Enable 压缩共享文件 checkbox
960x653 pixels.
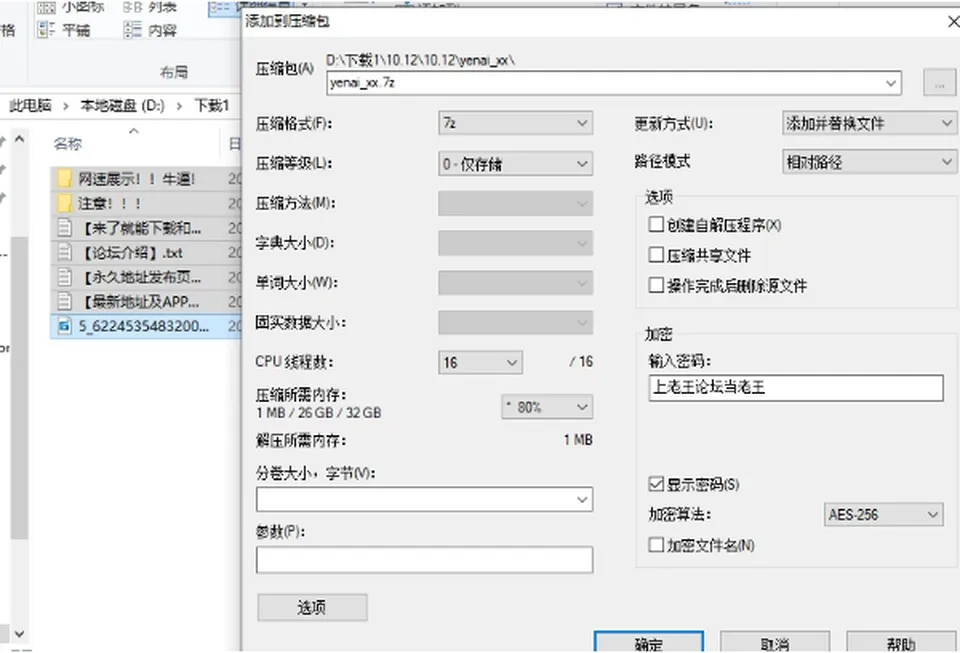(656, 255)
